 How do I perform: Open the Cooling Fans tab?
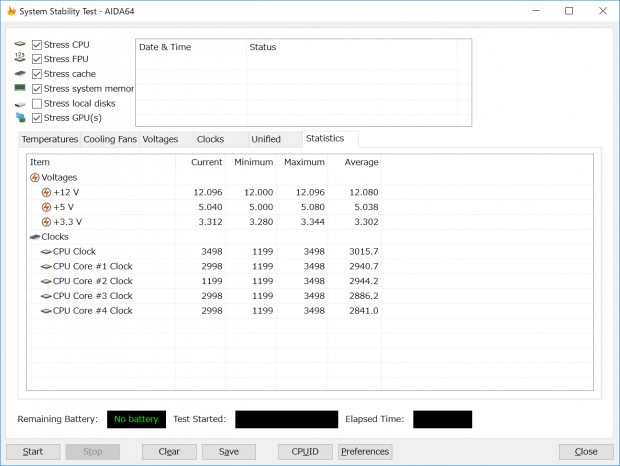tap(110, 140)
